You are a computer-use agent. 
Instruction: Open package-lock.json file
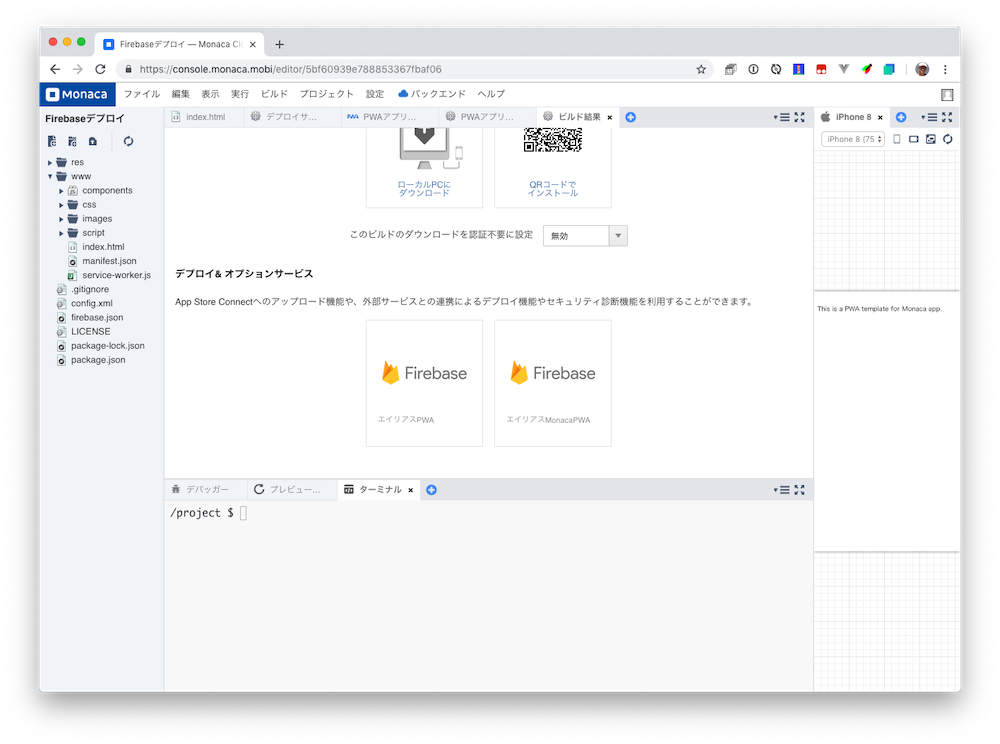(107, 346)
